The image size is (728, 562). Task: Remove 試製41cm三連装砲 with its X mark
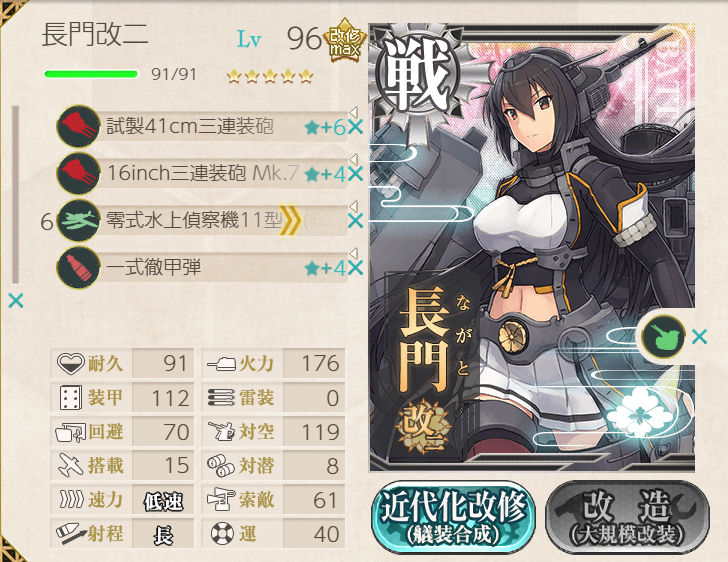pos(355,127)
